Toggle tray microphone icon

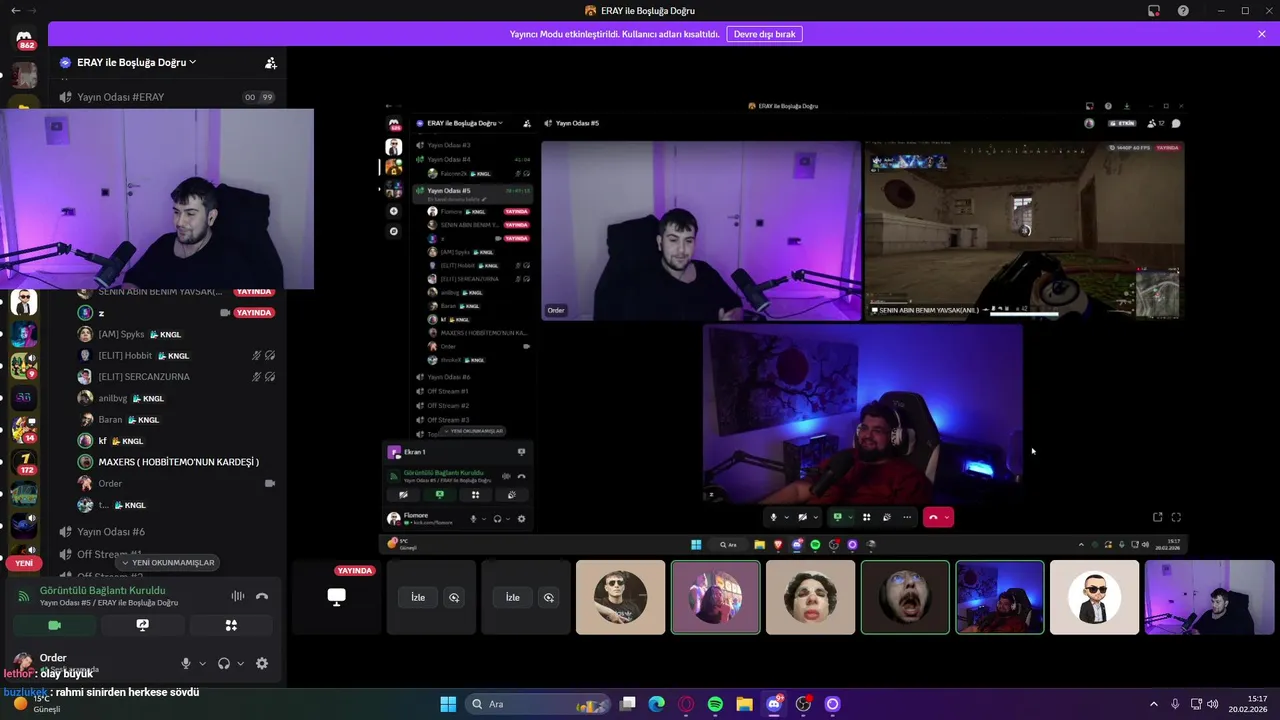pos(1175,704)
